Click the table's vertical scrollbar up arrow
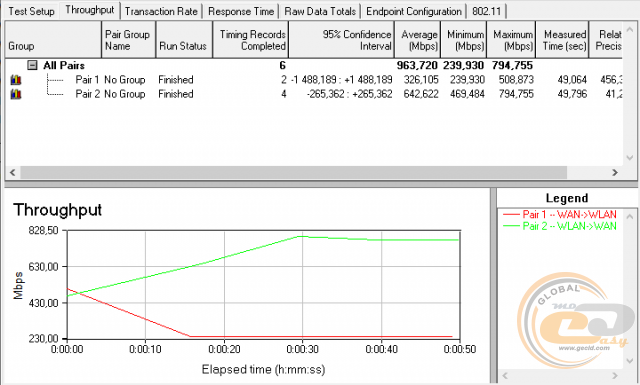The image size is (640, 385). point(629,29)
